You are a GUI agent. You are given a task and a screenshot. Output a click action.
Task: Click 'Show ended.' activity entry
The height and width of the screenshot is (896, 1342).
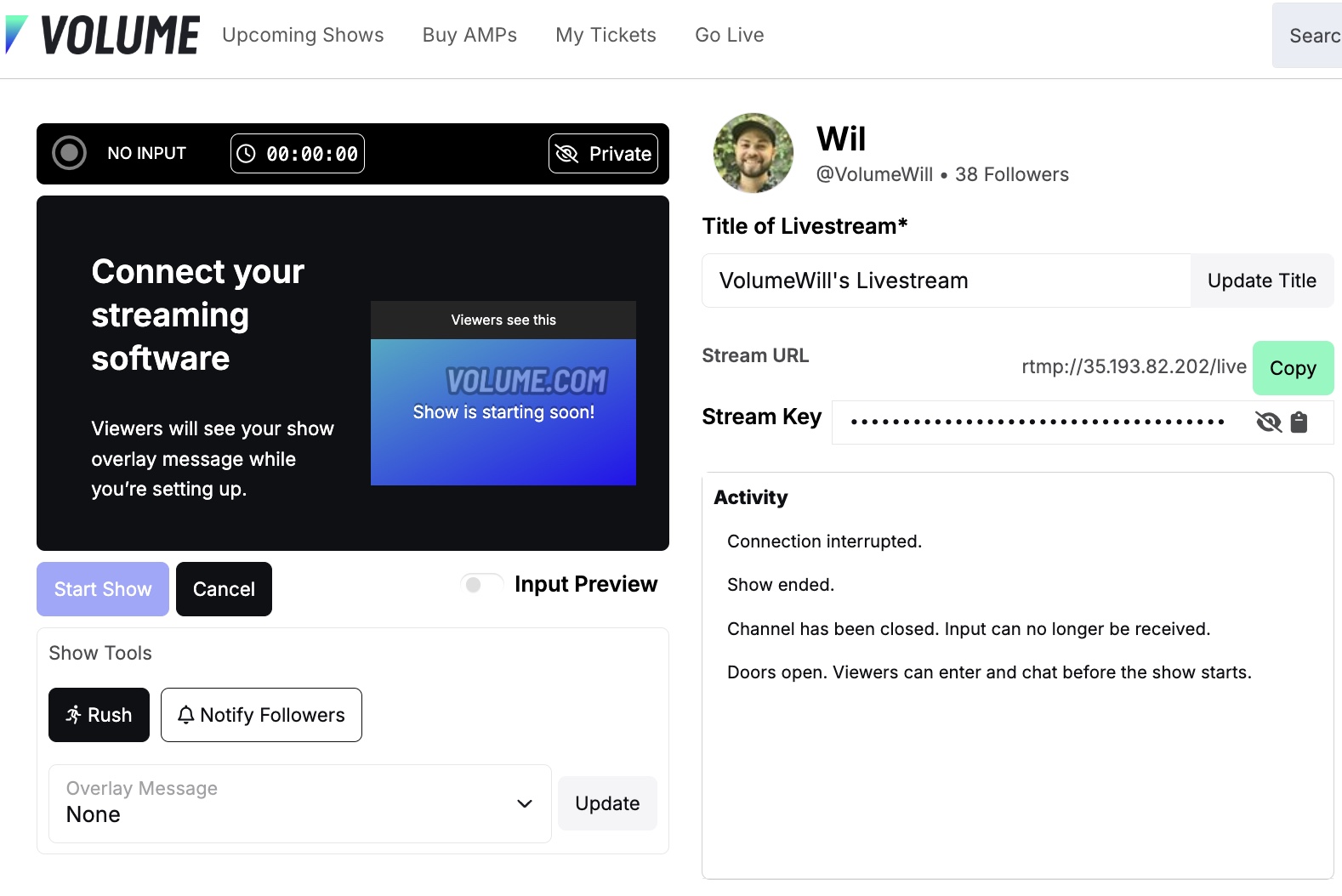click(x=781, y=585)
